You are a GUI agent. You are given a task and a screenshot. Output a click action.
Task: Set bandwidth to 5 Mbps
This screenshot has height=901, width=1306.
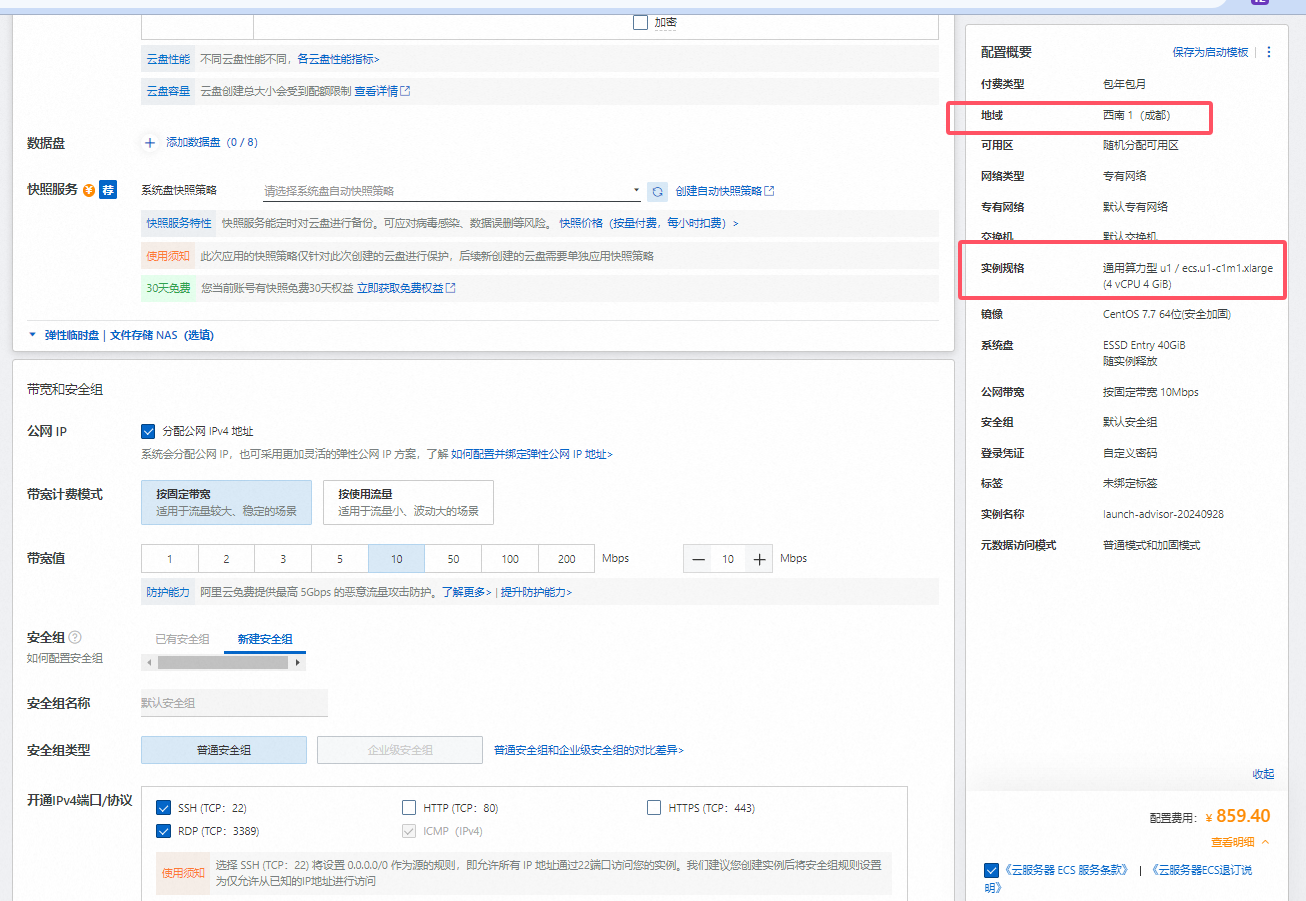point(340,559)
